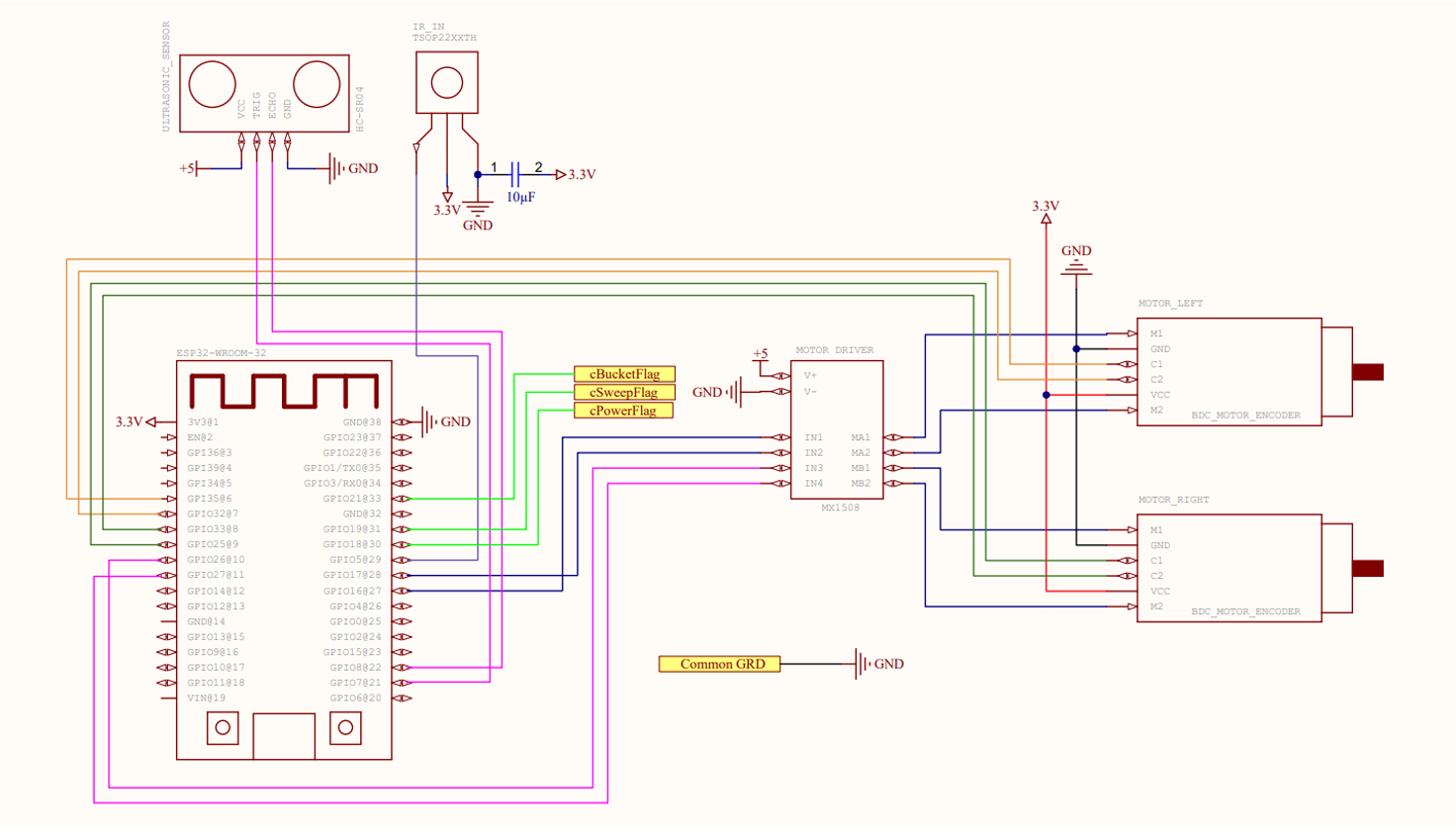Select the MOTOR_RIGHT label
Screen dimensions: 1456x840
pos(1173,500)
